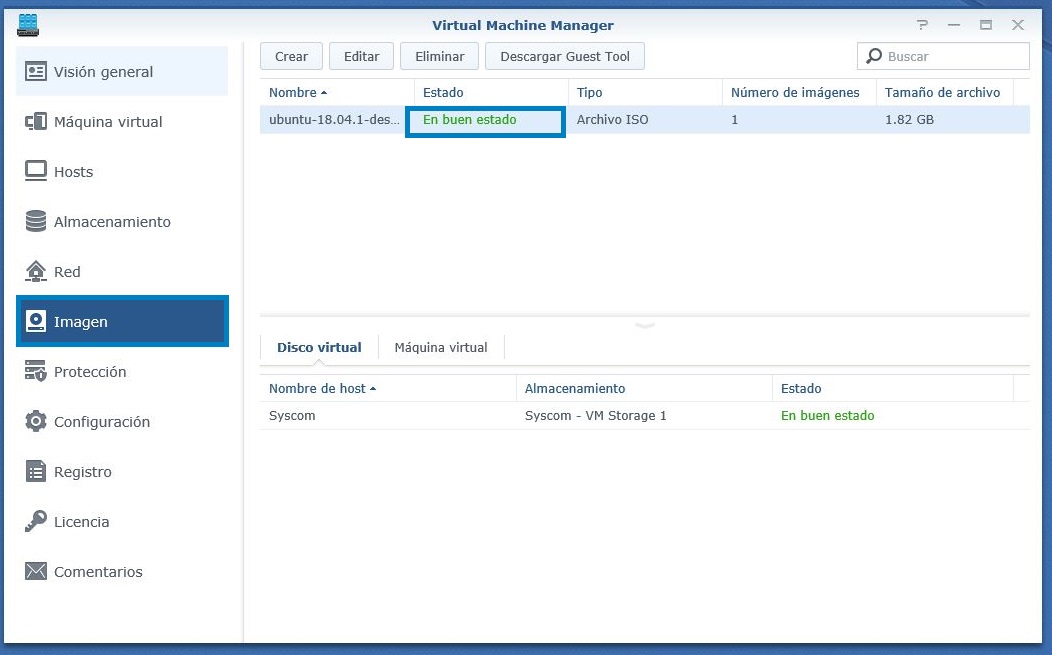This screenshot has width=1052, height=655.
Task: Select the Red network icon
Action: tap(36, 271)
